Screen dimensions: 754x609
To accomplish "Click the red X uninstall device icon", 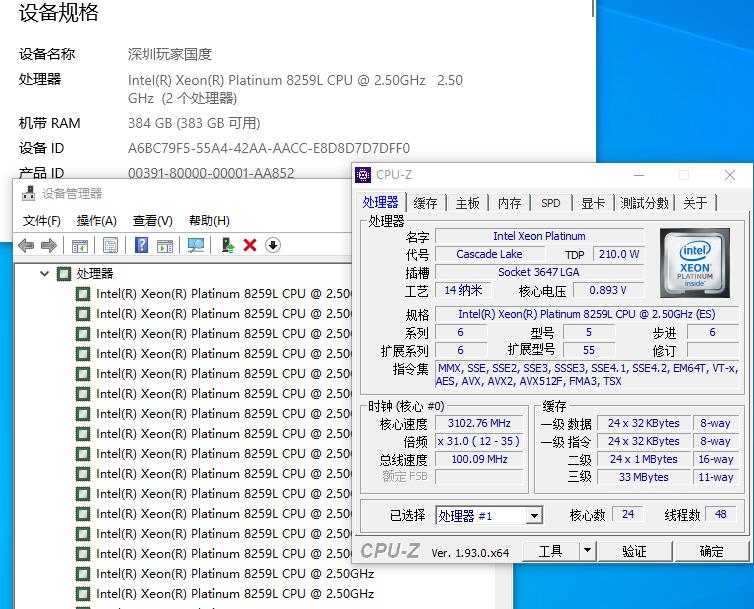I will click(x=250, y=245).
